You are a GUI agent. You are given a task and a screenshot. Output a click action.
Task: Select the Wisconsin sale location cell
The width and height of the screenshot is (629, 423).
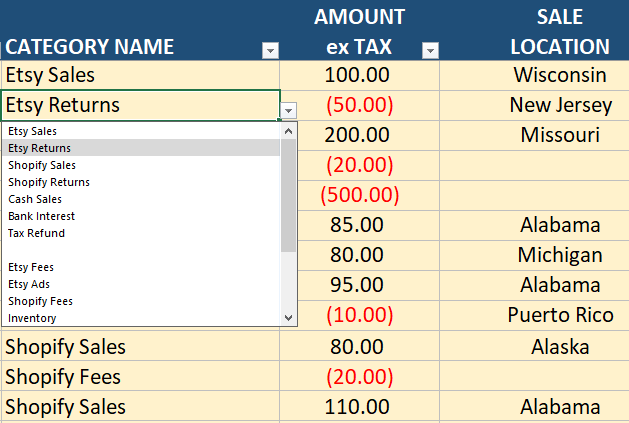[534, 75]
